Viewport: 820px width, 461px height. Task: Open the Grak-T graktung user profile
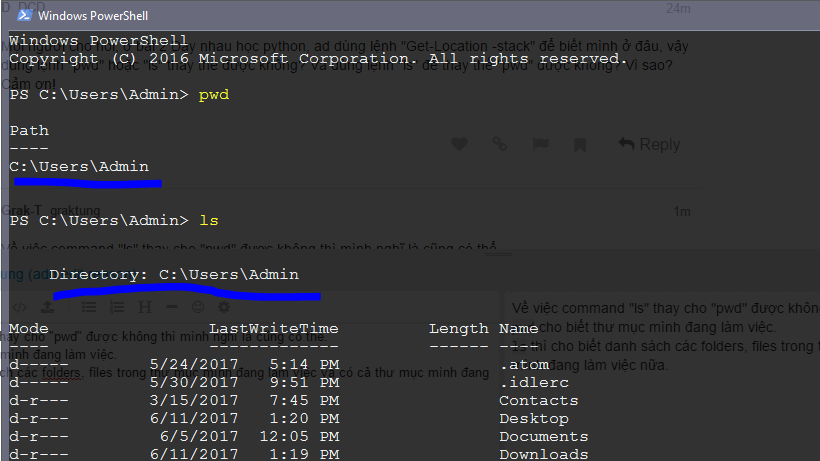tap(51, 211)
